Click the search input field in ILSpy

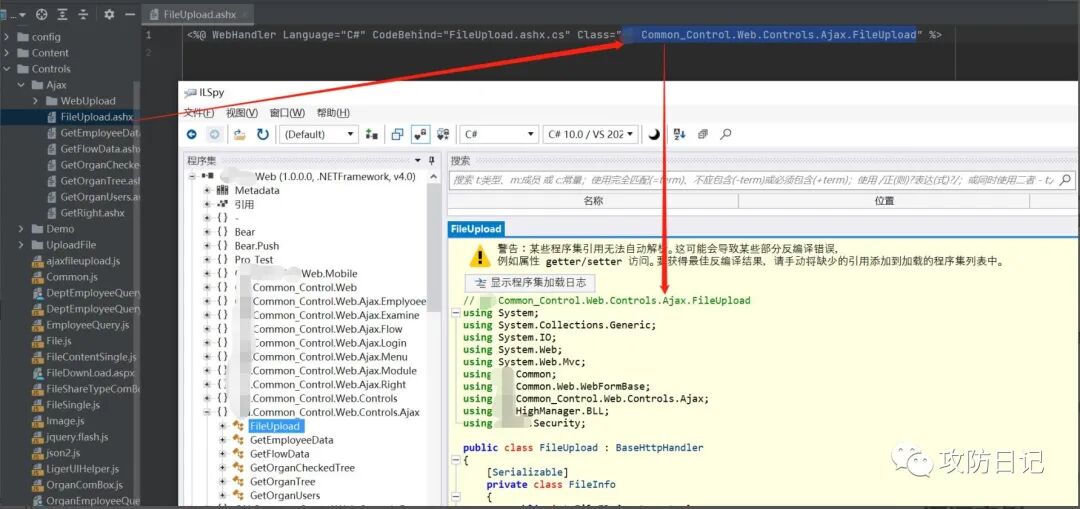click(753, 180)
